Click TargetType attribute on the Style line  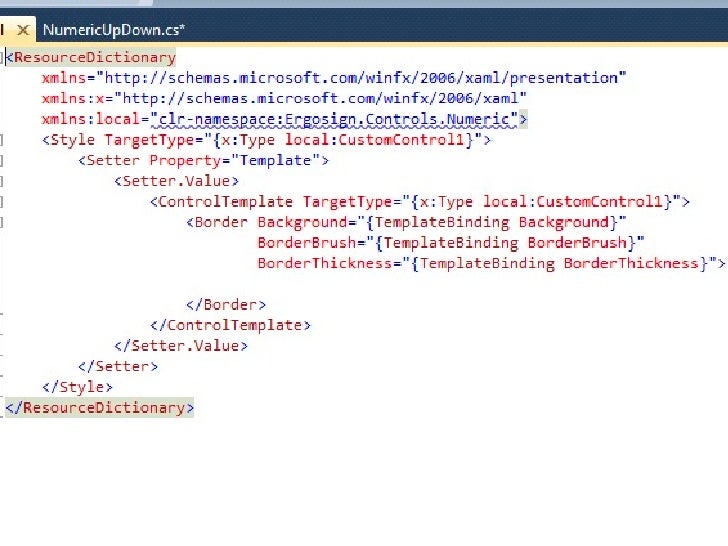coord(150,140)
